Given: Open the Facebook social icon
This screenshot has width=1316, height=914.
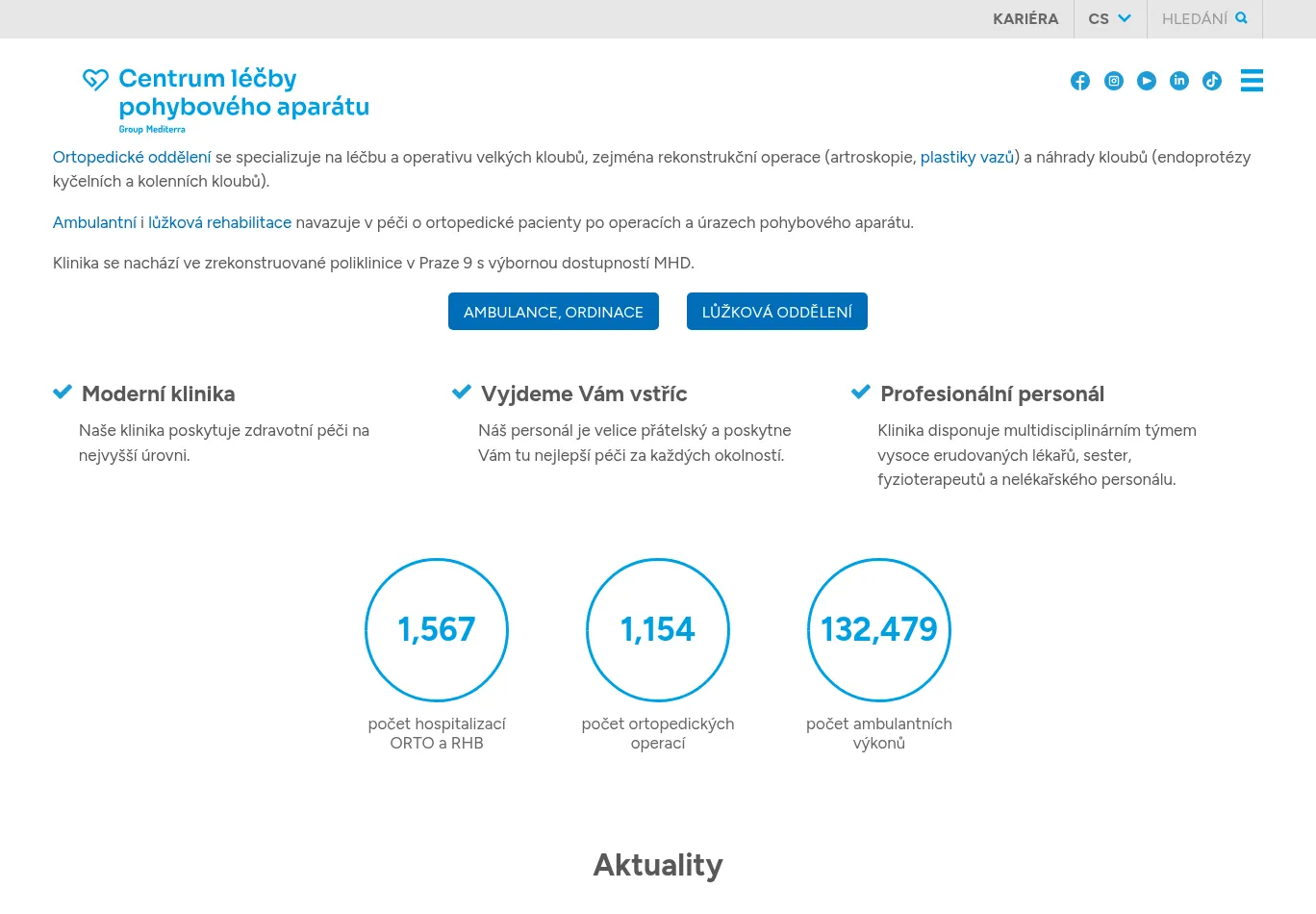Looking at the screenshot, I should (1080, 81).
